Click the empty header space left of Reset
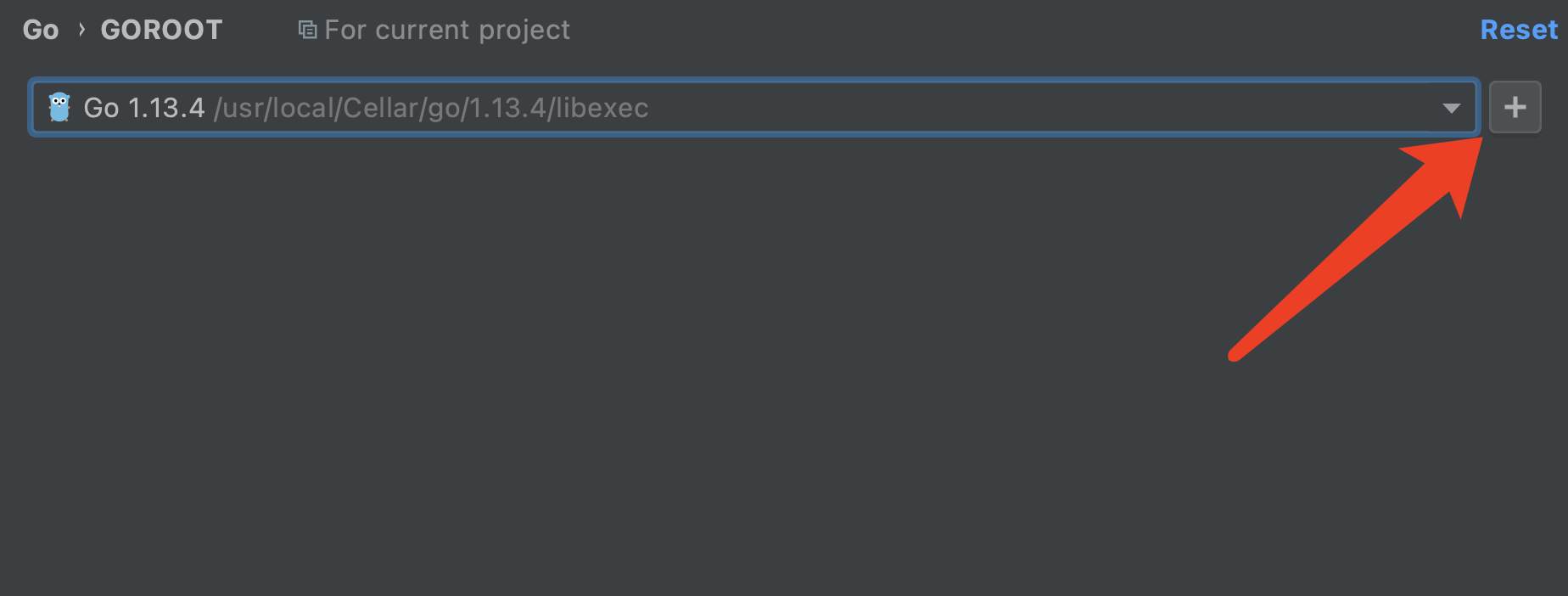This screenshot has width=1568, height=596. (1018, 30)
